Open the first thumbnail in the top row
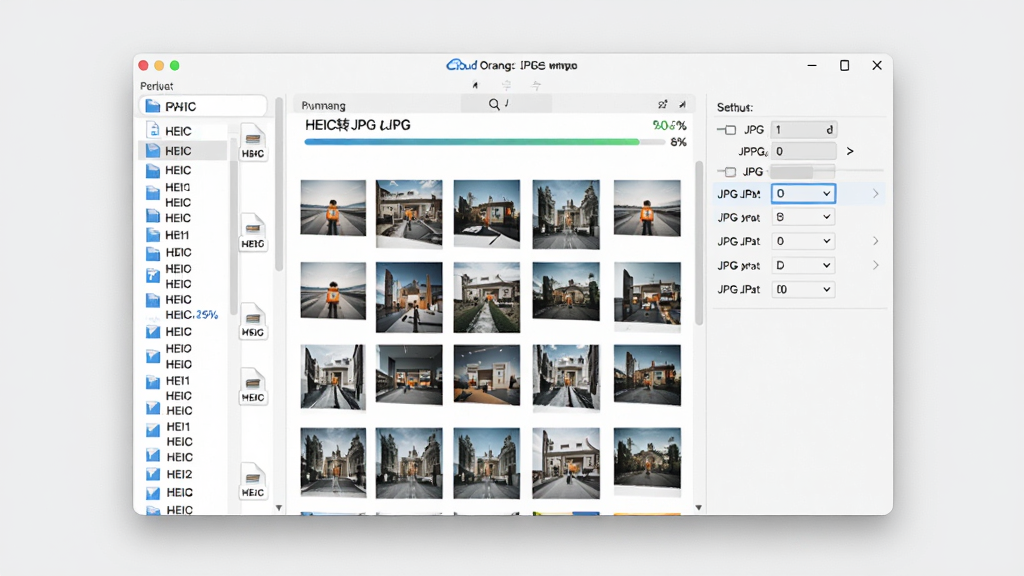This screenshot has width=1024, height=576. [x=333, y=208]
